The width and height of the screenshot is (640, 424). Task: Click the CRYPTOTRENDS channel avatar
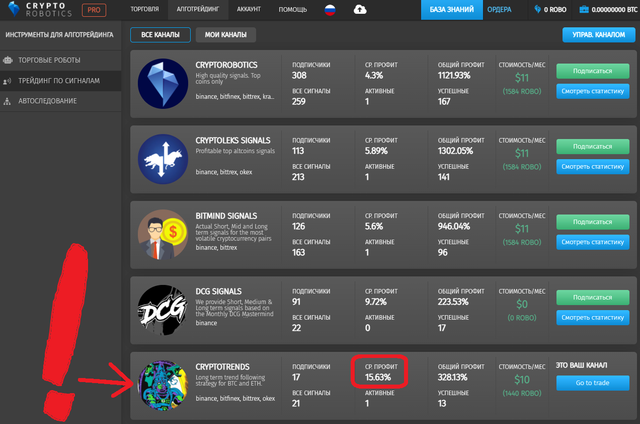(163, 386)
